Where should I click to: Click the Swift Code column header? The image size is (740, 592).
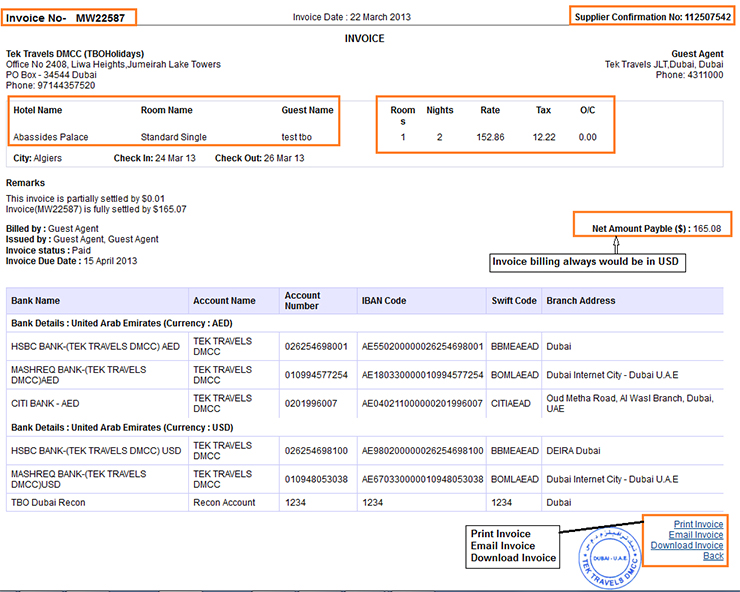pyautogui.click(x=514, y=301)
